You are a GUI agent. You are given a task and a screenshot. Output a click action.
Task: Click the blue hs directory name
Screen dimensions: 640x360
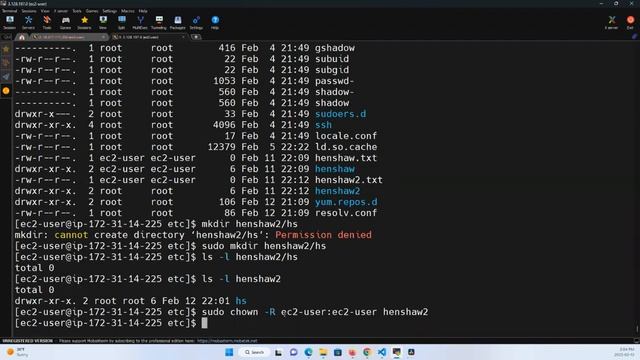pos(241,301)
